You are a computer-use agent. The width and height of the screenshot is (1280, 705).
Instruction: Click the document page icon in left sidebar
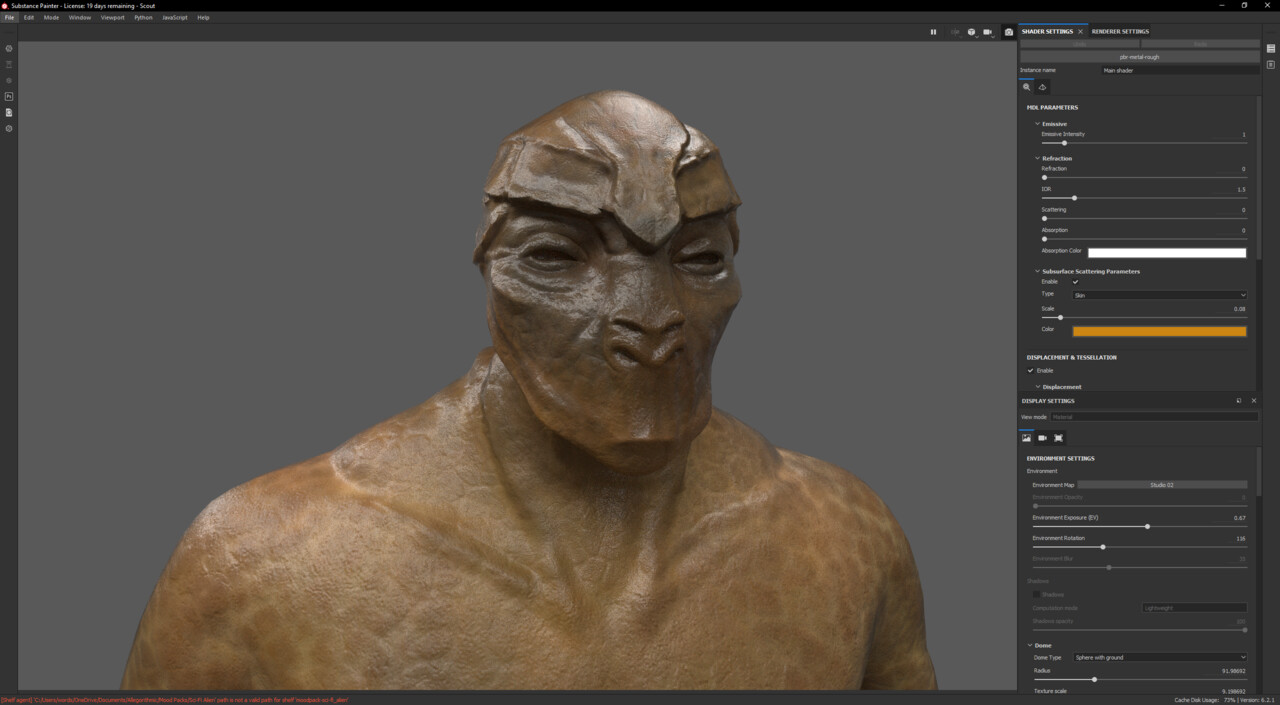point(9,112)
